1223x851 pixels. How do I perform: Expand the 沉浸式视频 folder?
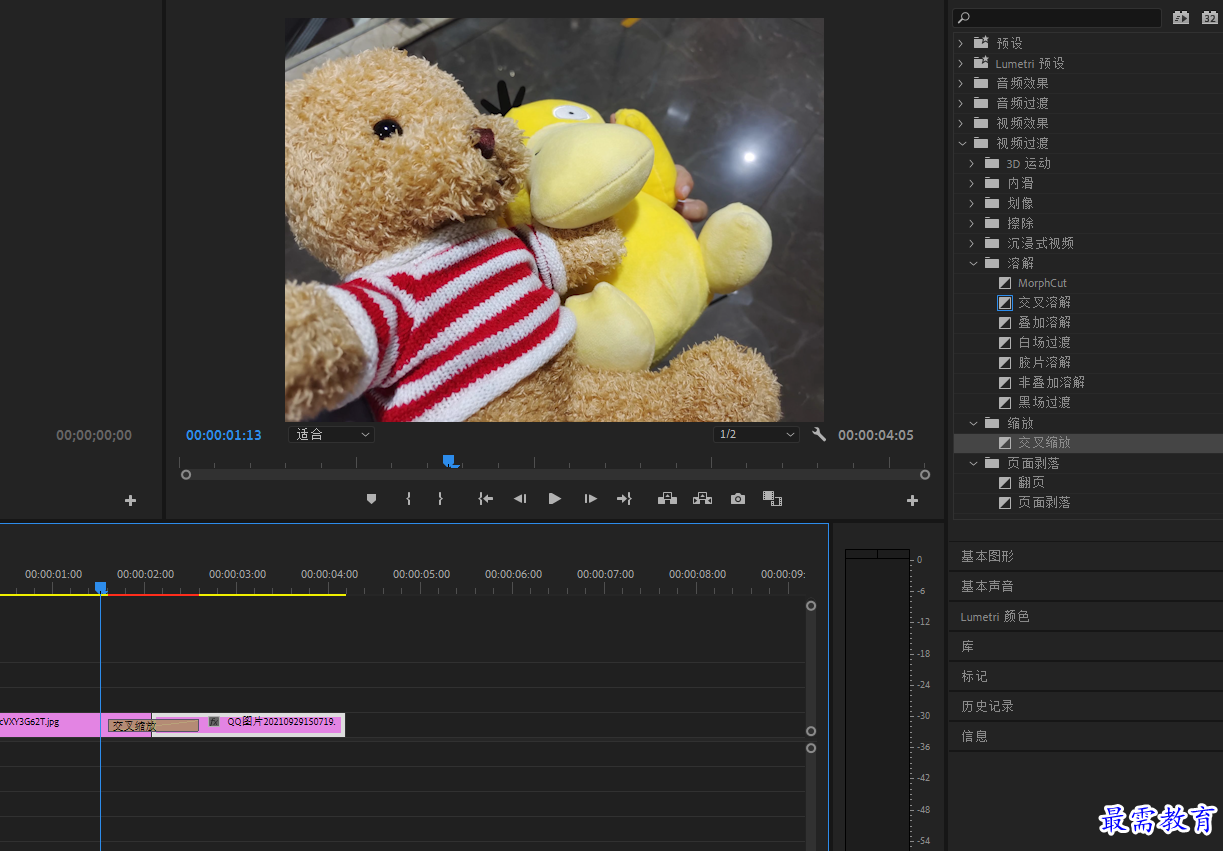tap(972, 243)
